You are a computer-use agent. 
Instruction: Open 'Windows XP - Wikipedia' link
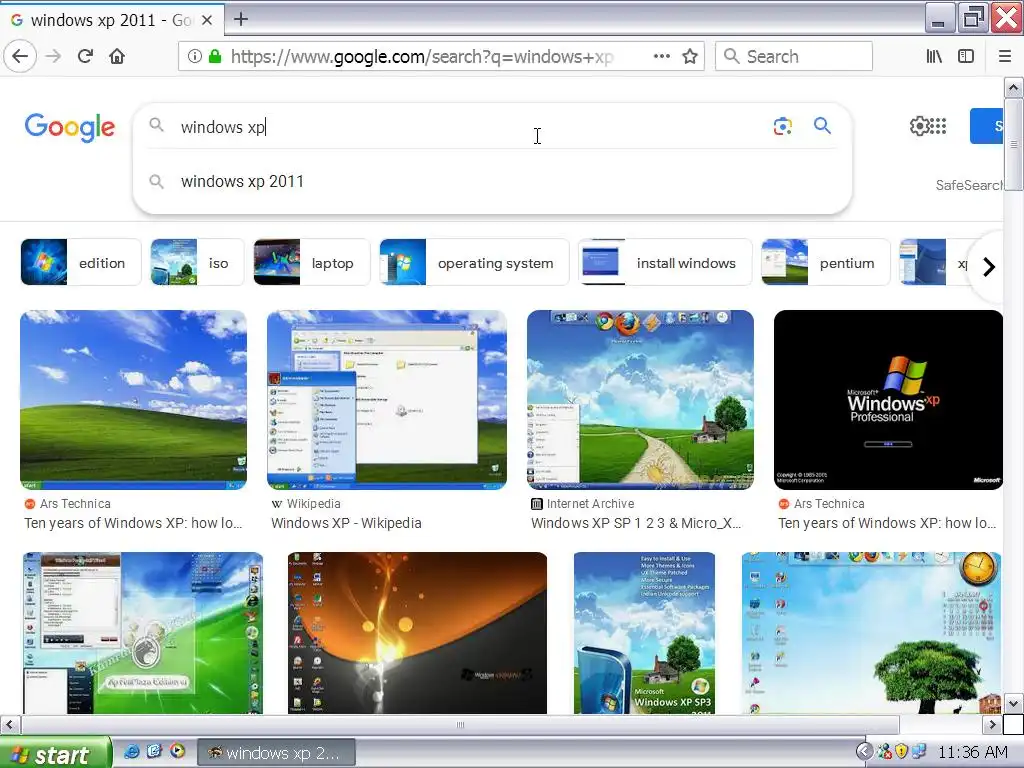click(x=346, y=523)
